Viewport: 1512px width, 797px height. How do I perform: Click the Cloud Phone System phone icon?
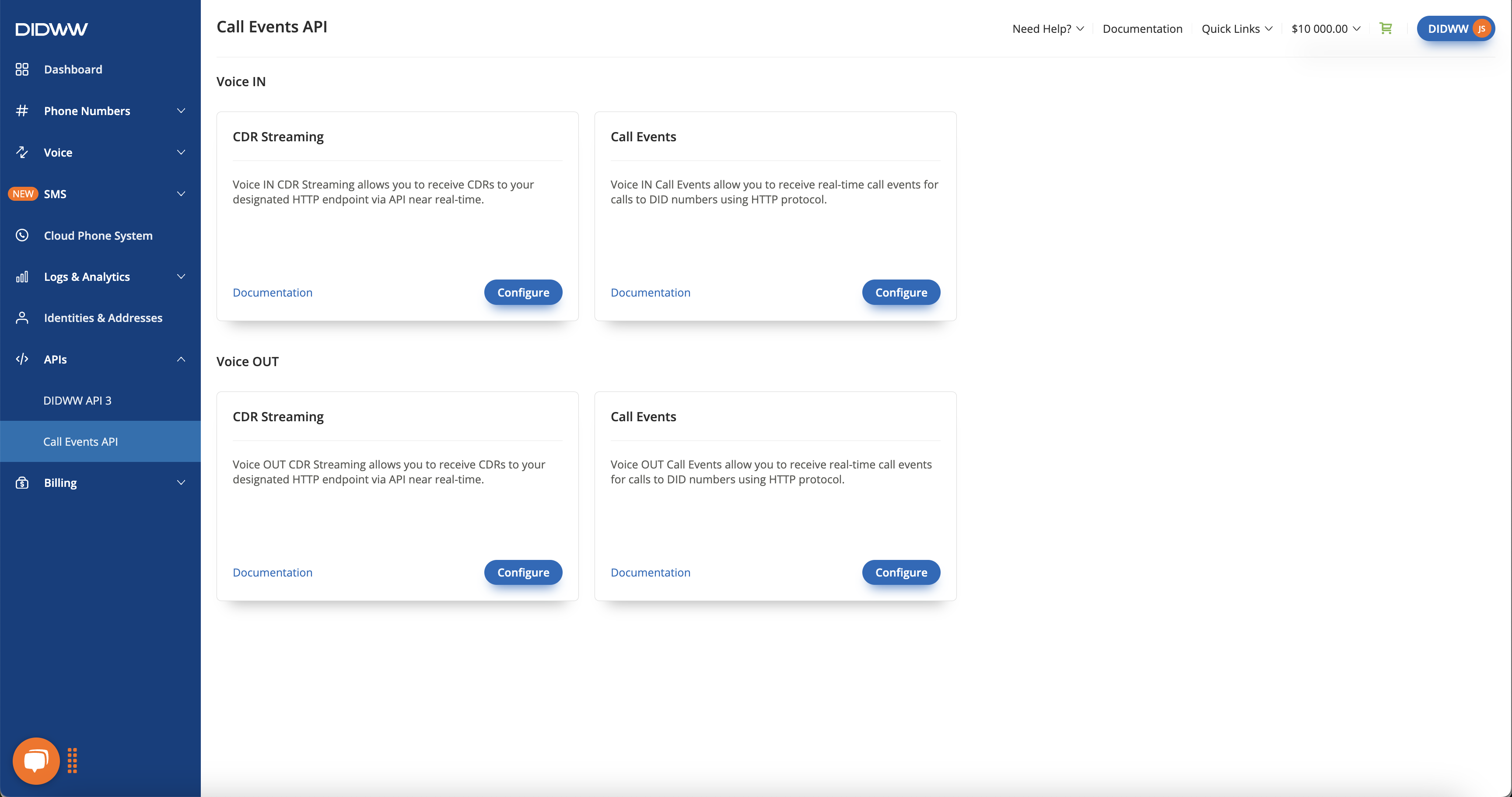22,235
